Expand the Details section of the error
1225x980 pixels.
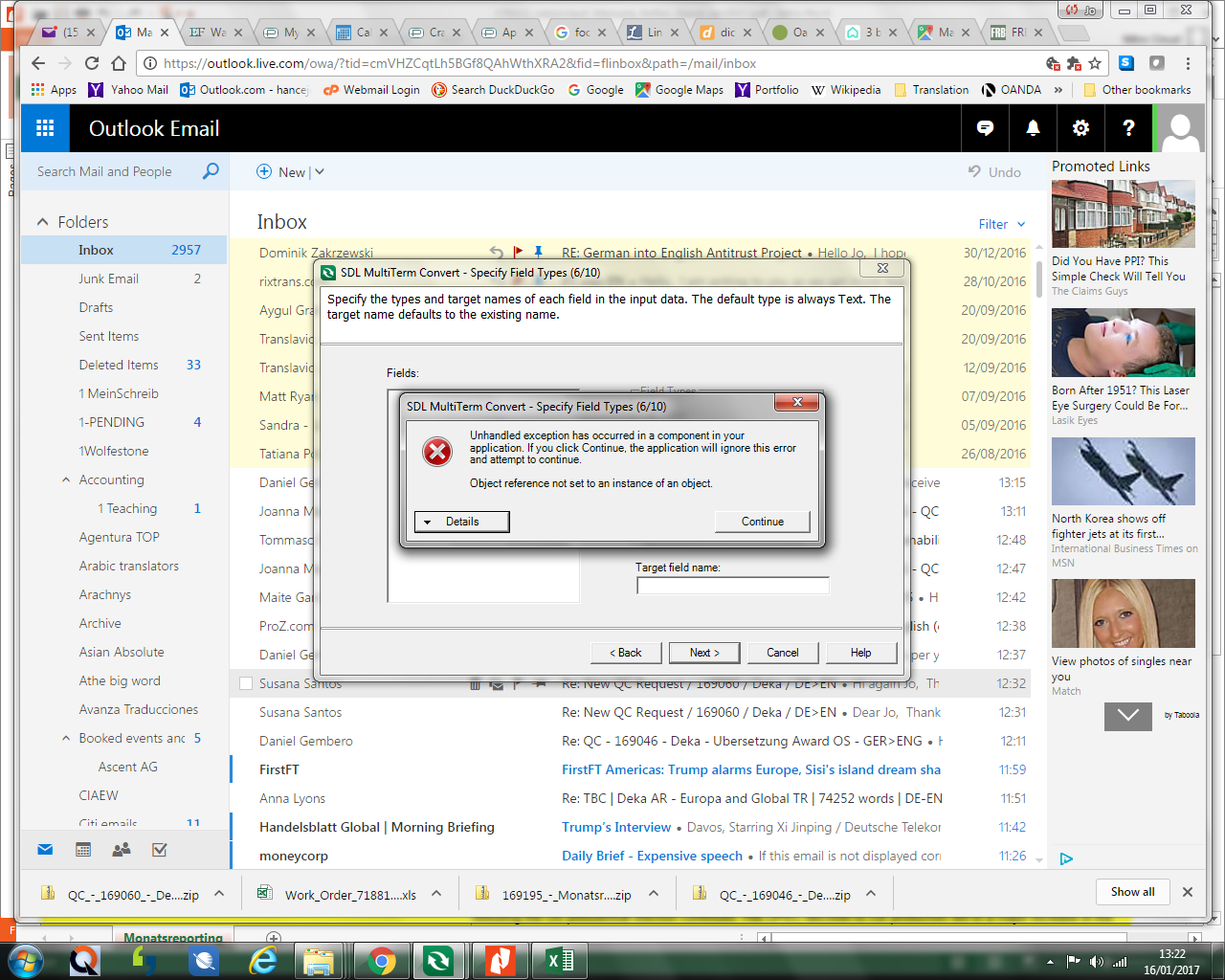click(x=461, y=522)
